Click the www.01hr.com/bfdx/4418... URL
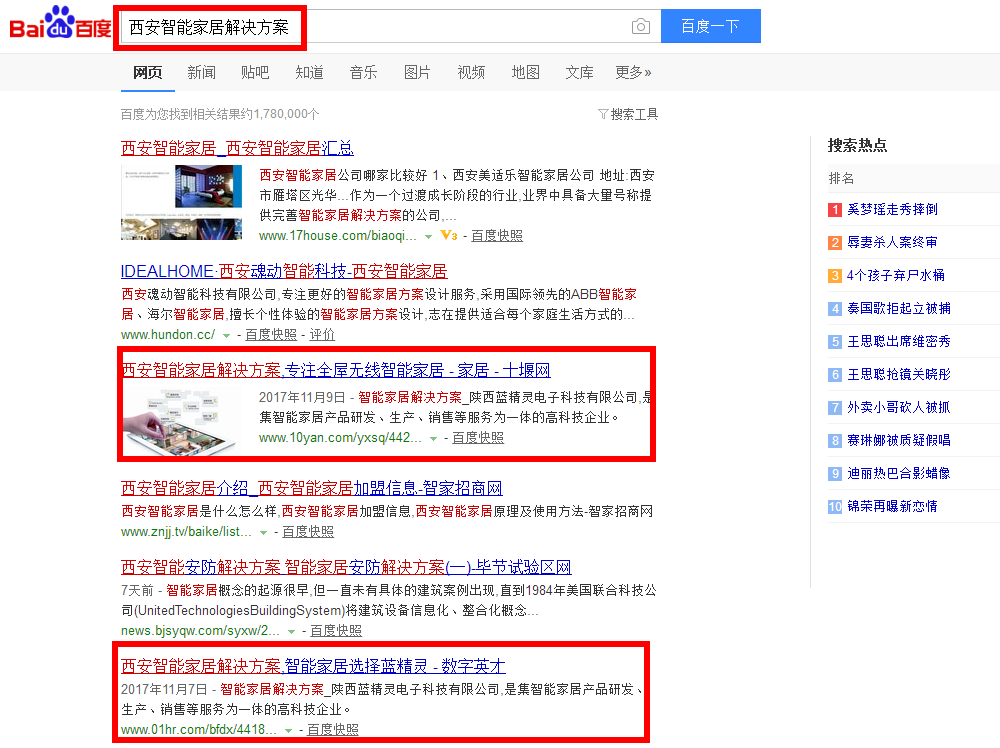Image resolution: width=1000 pixels, height=748 pixels. 200,730
